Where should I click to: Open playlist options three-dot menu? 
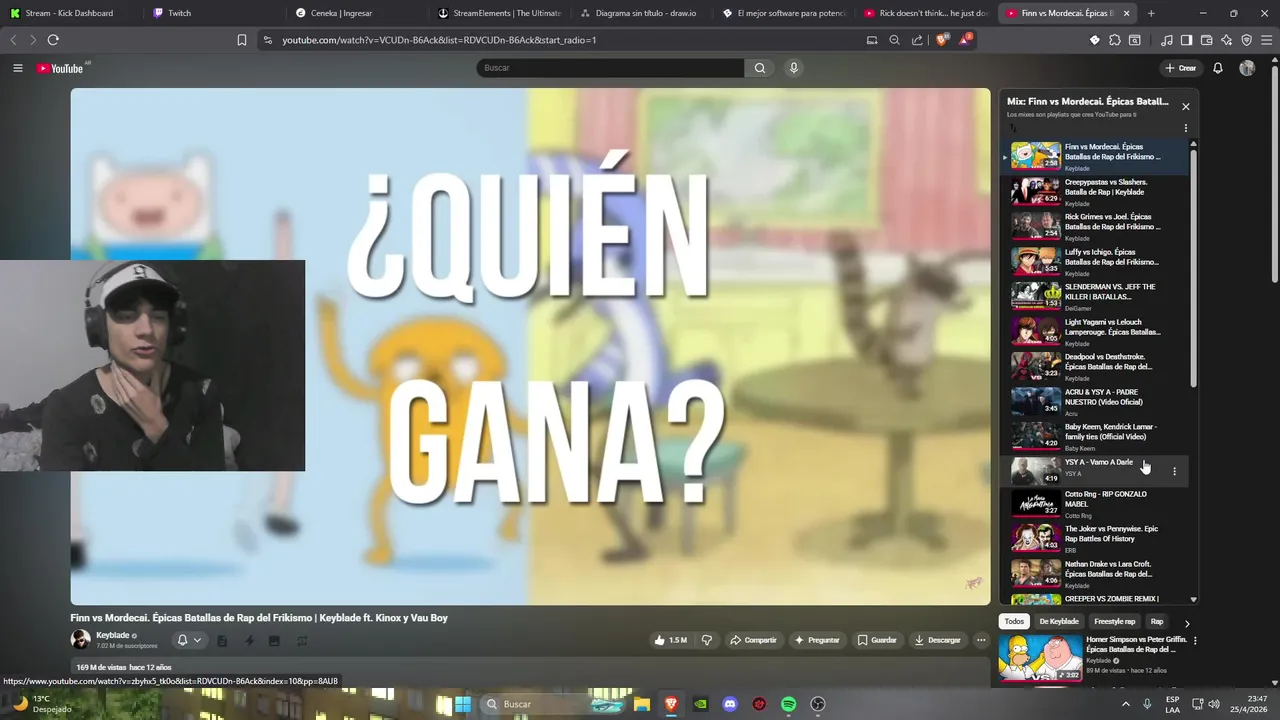(x=1186, y=128)
